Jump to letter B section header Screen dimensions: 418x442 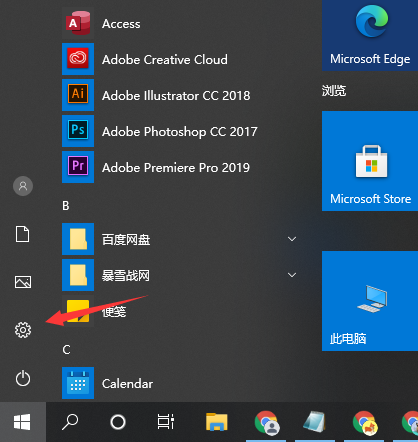pyautogui.click(x=66, y=206)
